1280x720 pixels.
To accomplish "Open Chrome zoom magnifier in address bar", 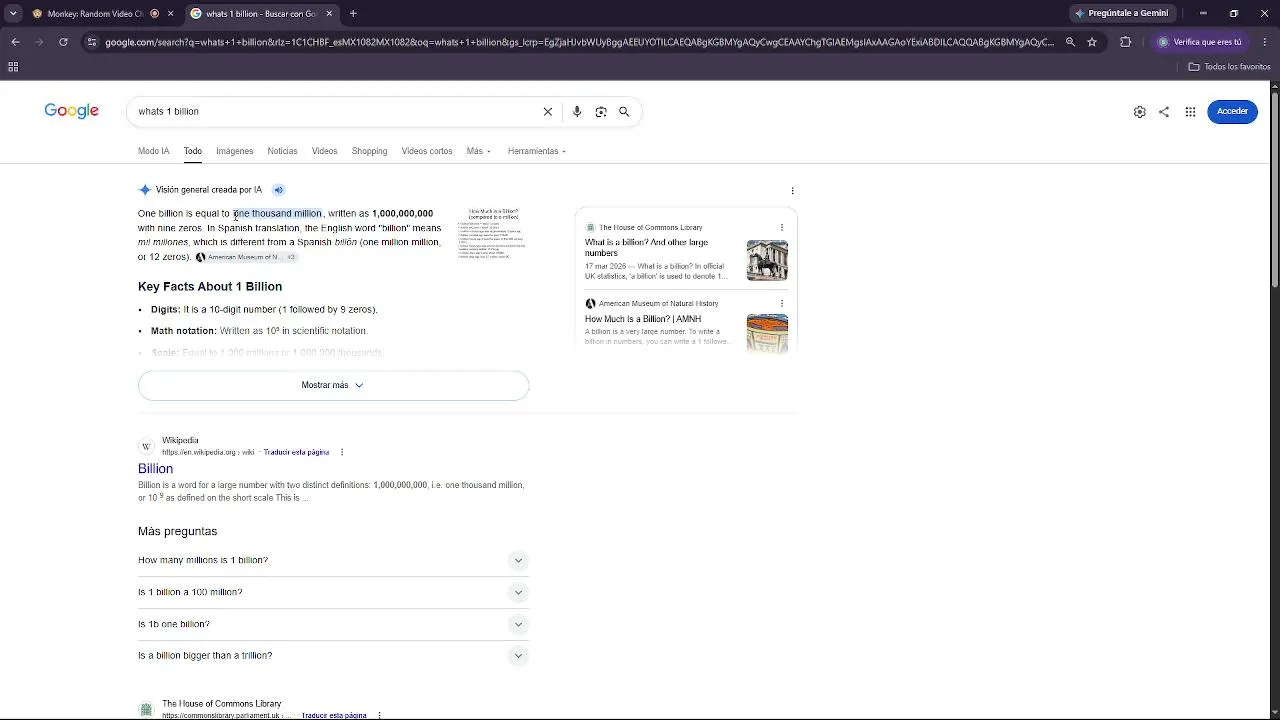I will tap(1070, 42).
